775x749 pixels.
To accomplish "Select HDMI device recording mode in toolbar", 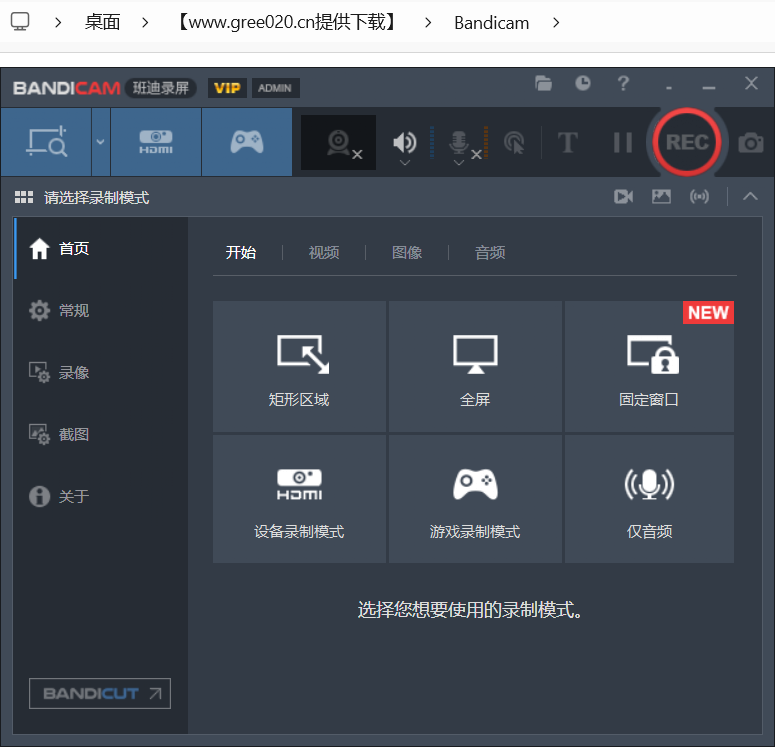I will (156, 143).
